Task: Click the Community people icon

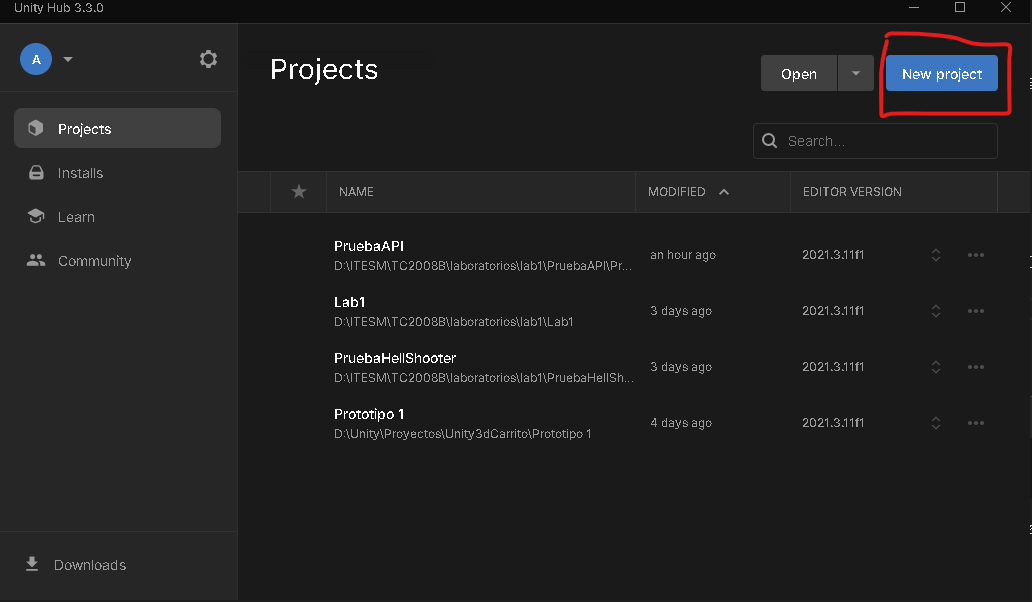Action: [36, 261]
